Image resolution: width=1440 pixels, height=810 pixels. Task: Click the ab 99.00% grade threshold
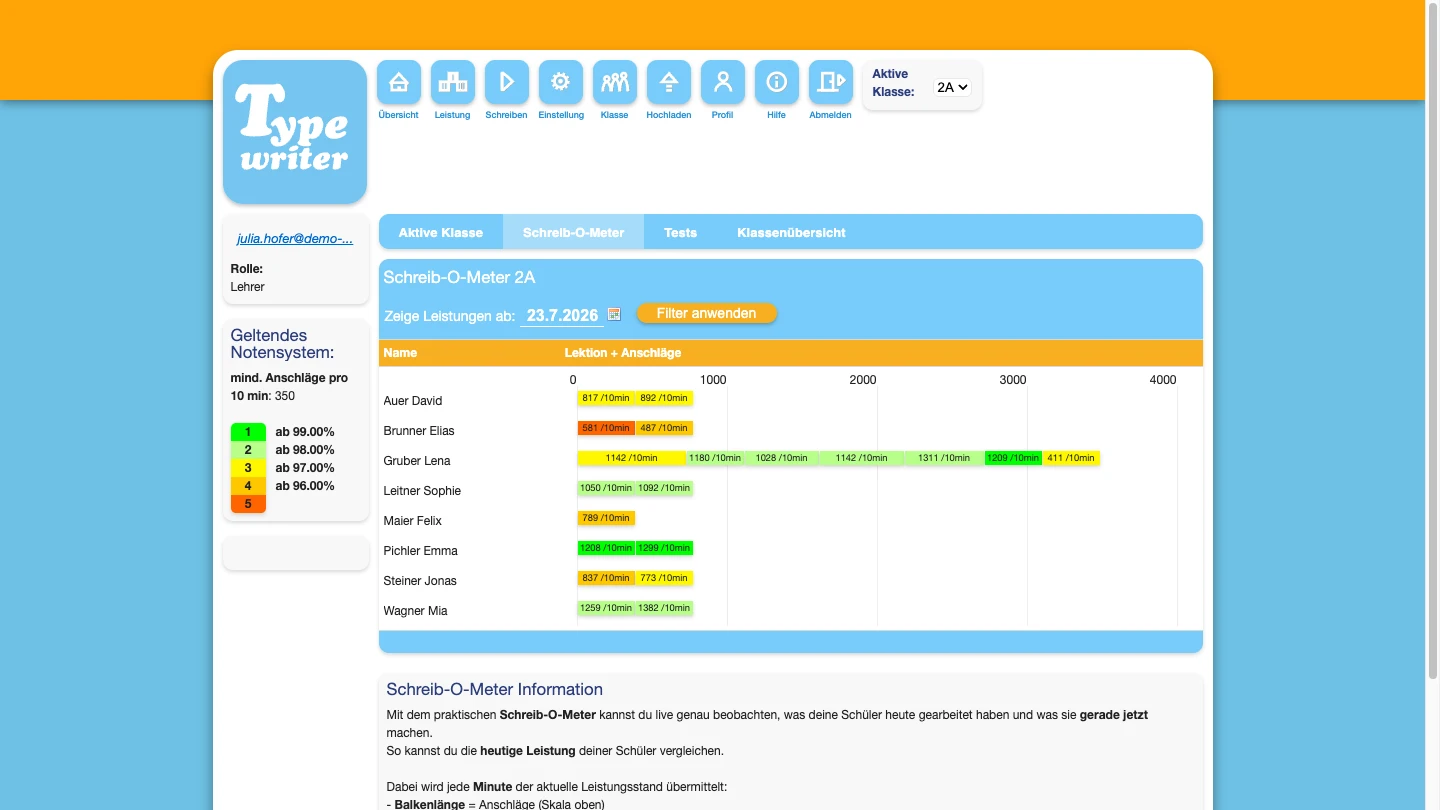click(x=305, y=432)
